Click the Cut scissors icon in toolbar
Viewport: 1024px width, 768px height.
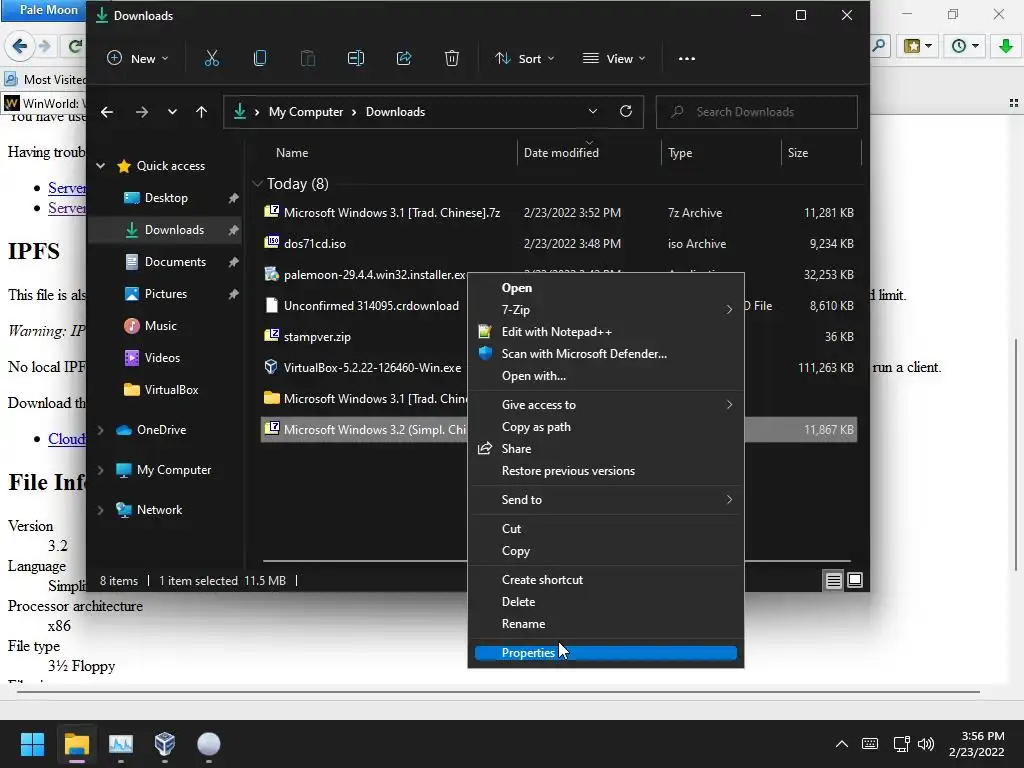click(212, 59)
